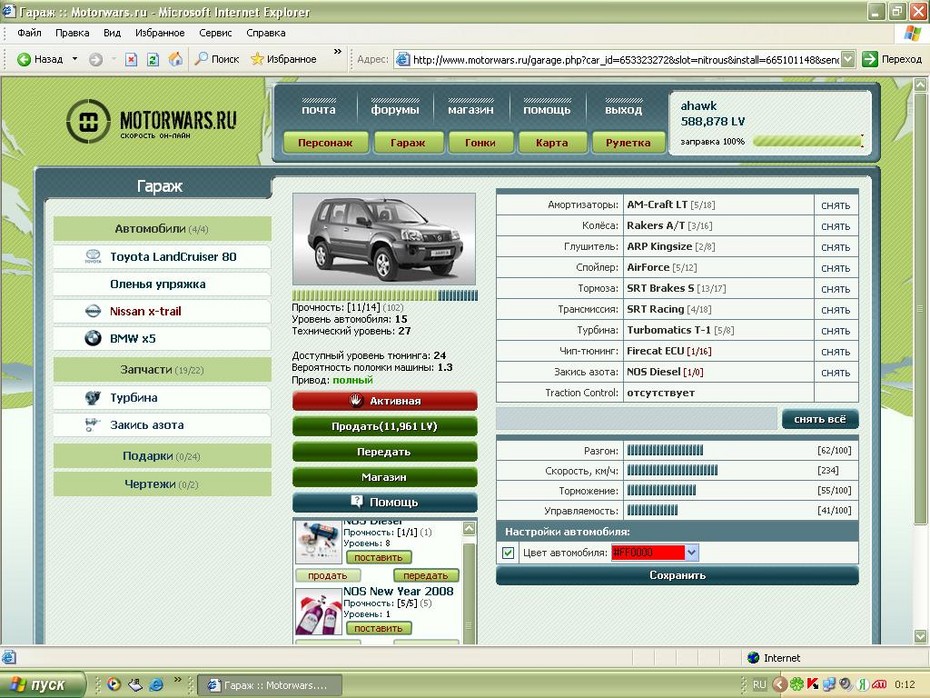The height and width of the screenshot is (698, 930).
Task: Click the Разгон stat bar
Action: click(665, 451)
